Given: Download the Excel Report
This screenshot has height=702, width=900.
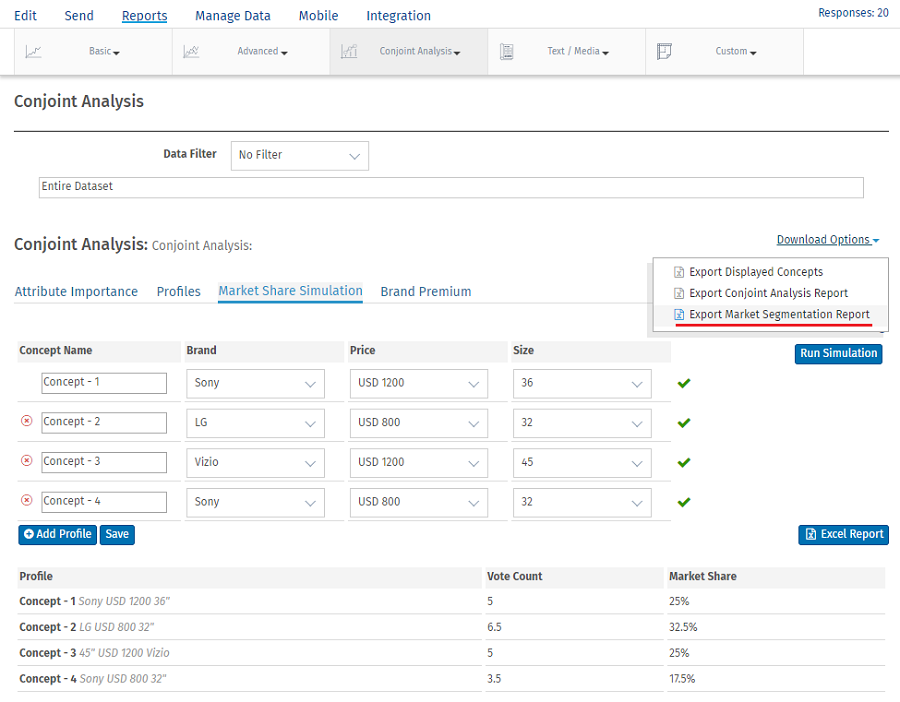Looking at the screenshot, I should pos(843,535).
